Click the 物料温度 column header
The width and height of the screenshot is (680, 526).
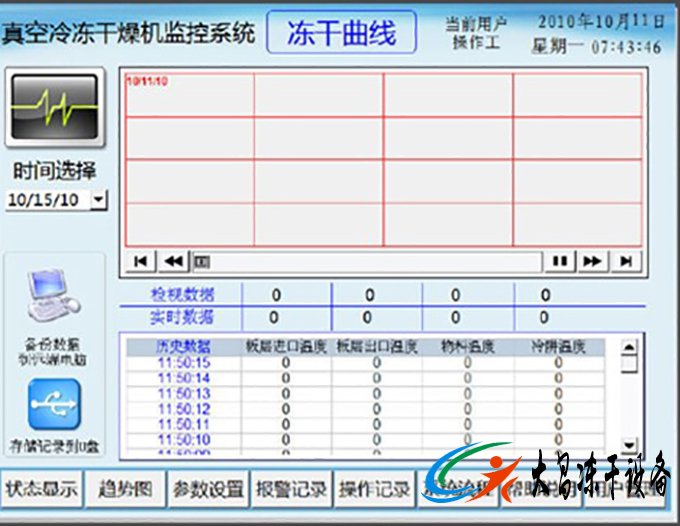(x=468, y=346)
